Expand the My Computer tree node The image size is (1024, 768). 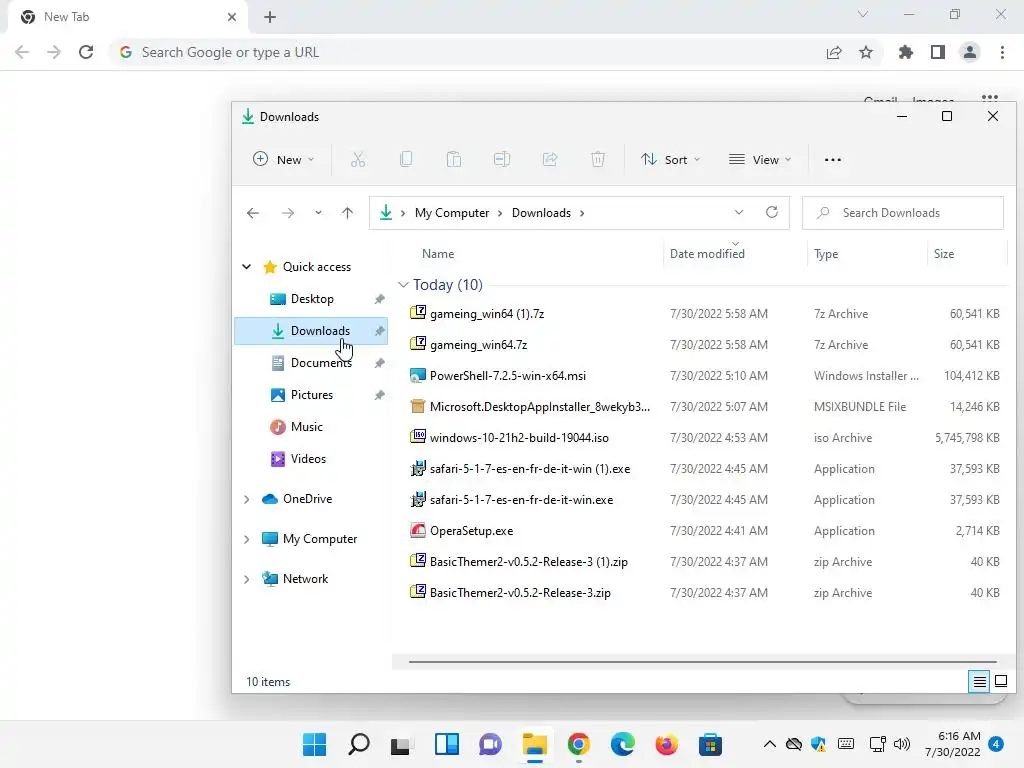pyautogui.click(x=246, y=539)
